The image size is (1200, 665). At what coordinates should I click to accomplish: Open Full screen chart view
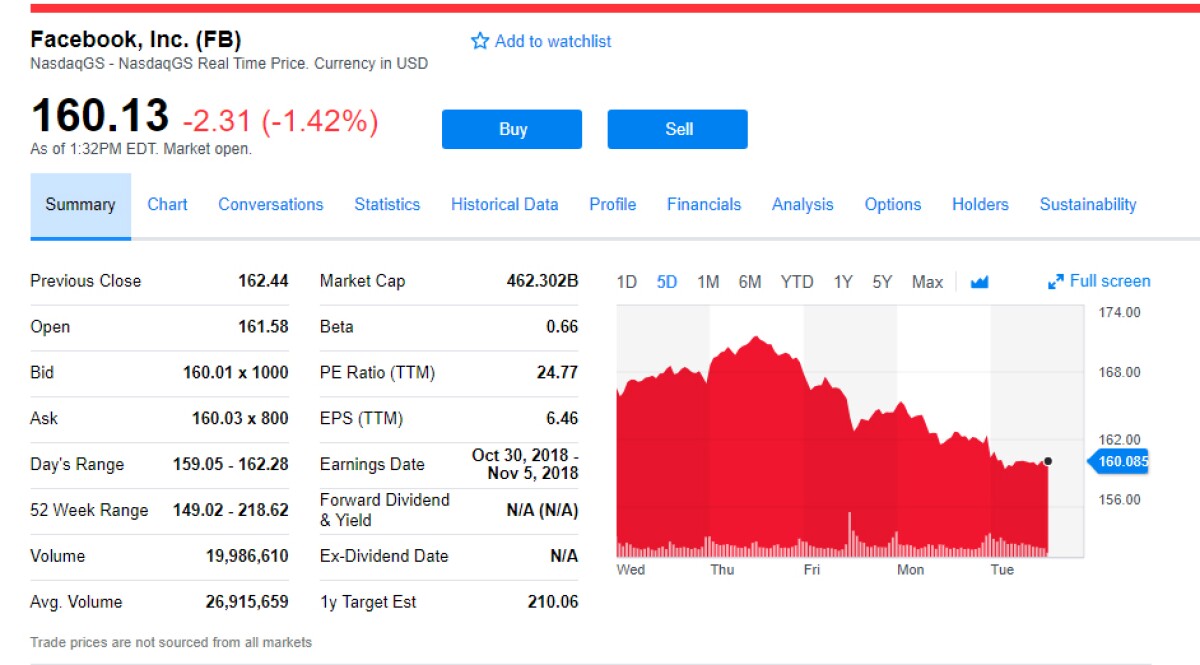tap(1110, 281)
